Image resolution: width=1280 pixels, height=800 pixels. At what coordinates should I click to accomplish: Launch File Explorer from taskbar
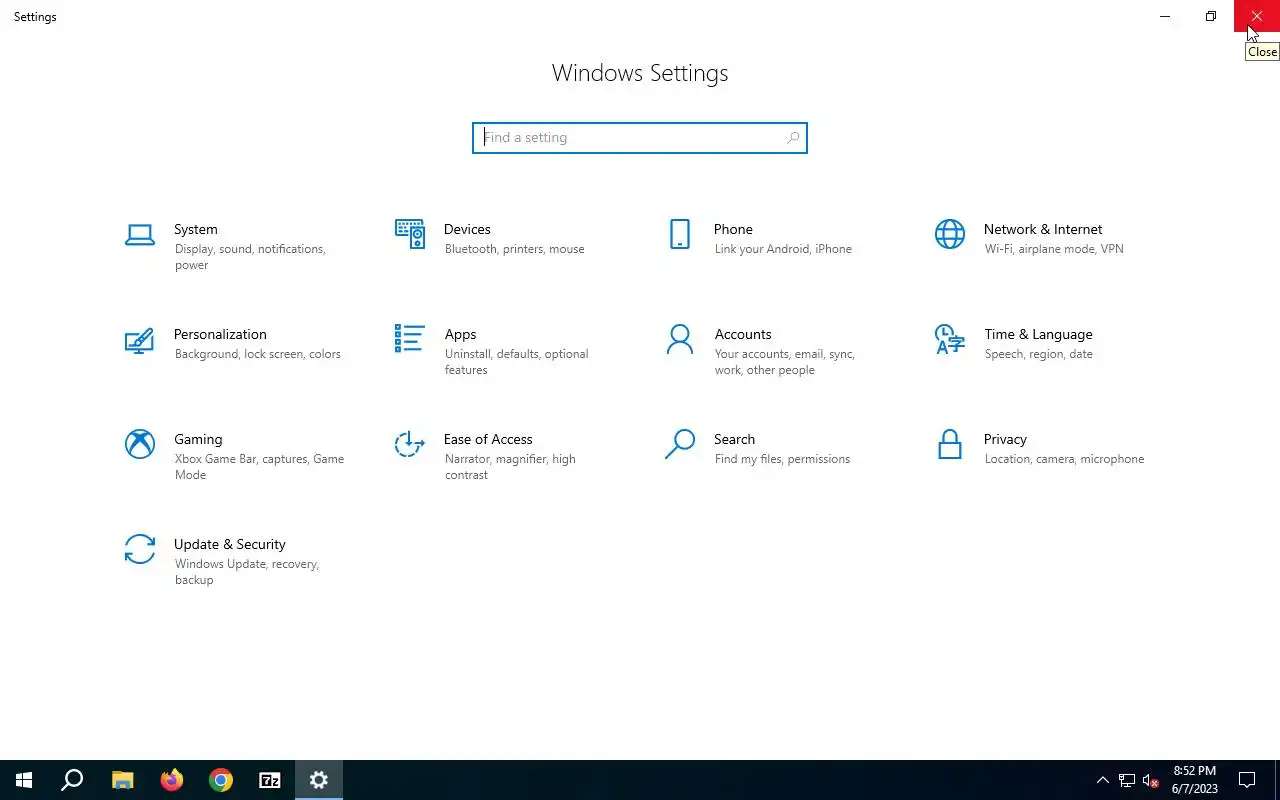pyautogui.click(x=122, y=780)
